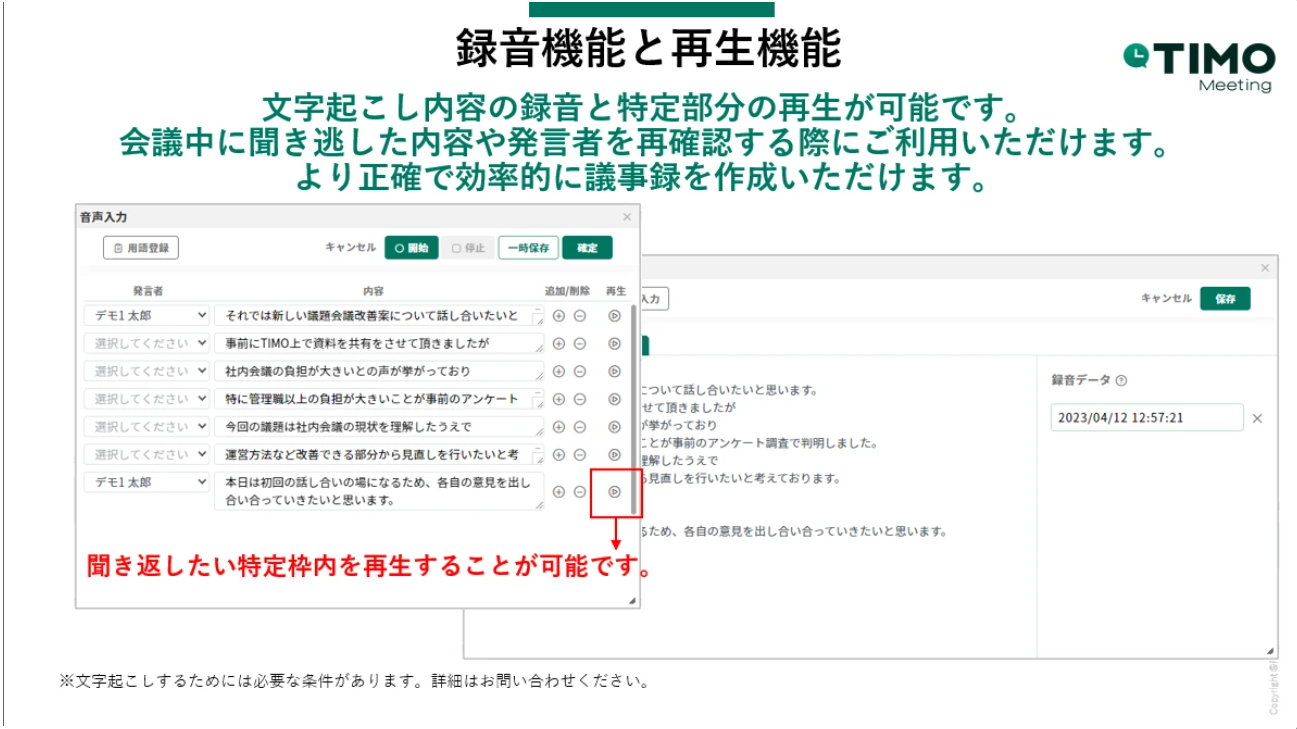Open speaker dropdown for row '社内会議の負担が大きい'

tap(147, 371)
